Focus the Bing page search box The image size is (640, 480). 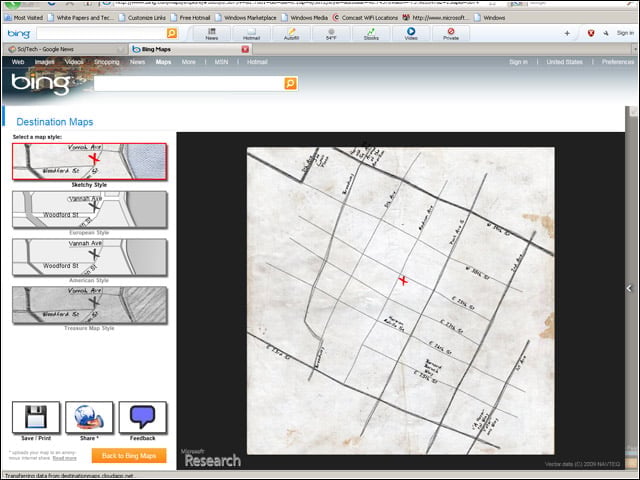189,84
